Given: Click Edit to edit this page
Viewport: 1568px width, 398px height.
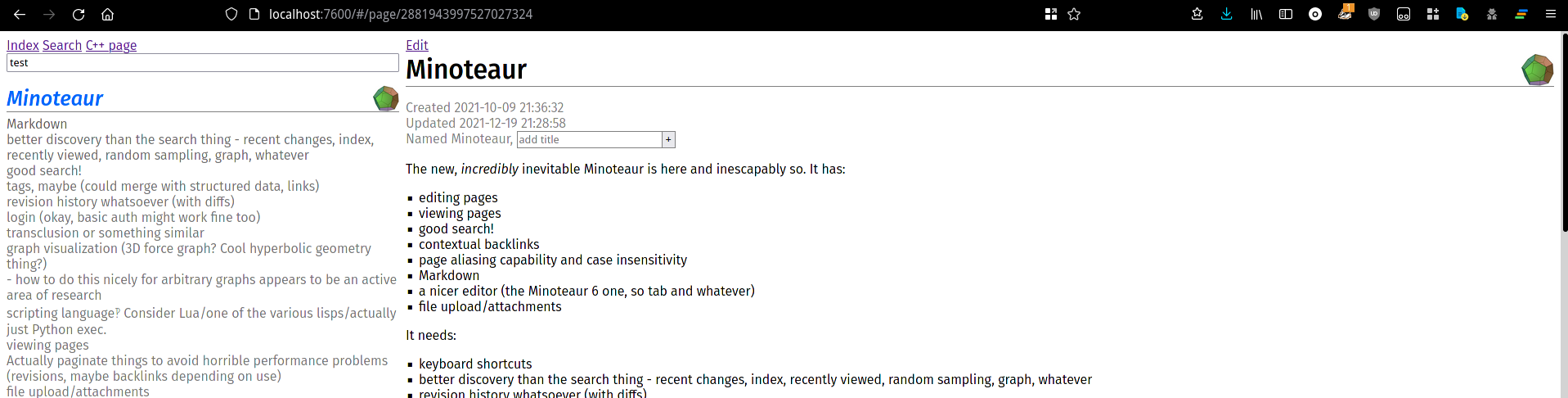Looking at the screenshot, I should (417, 46).
